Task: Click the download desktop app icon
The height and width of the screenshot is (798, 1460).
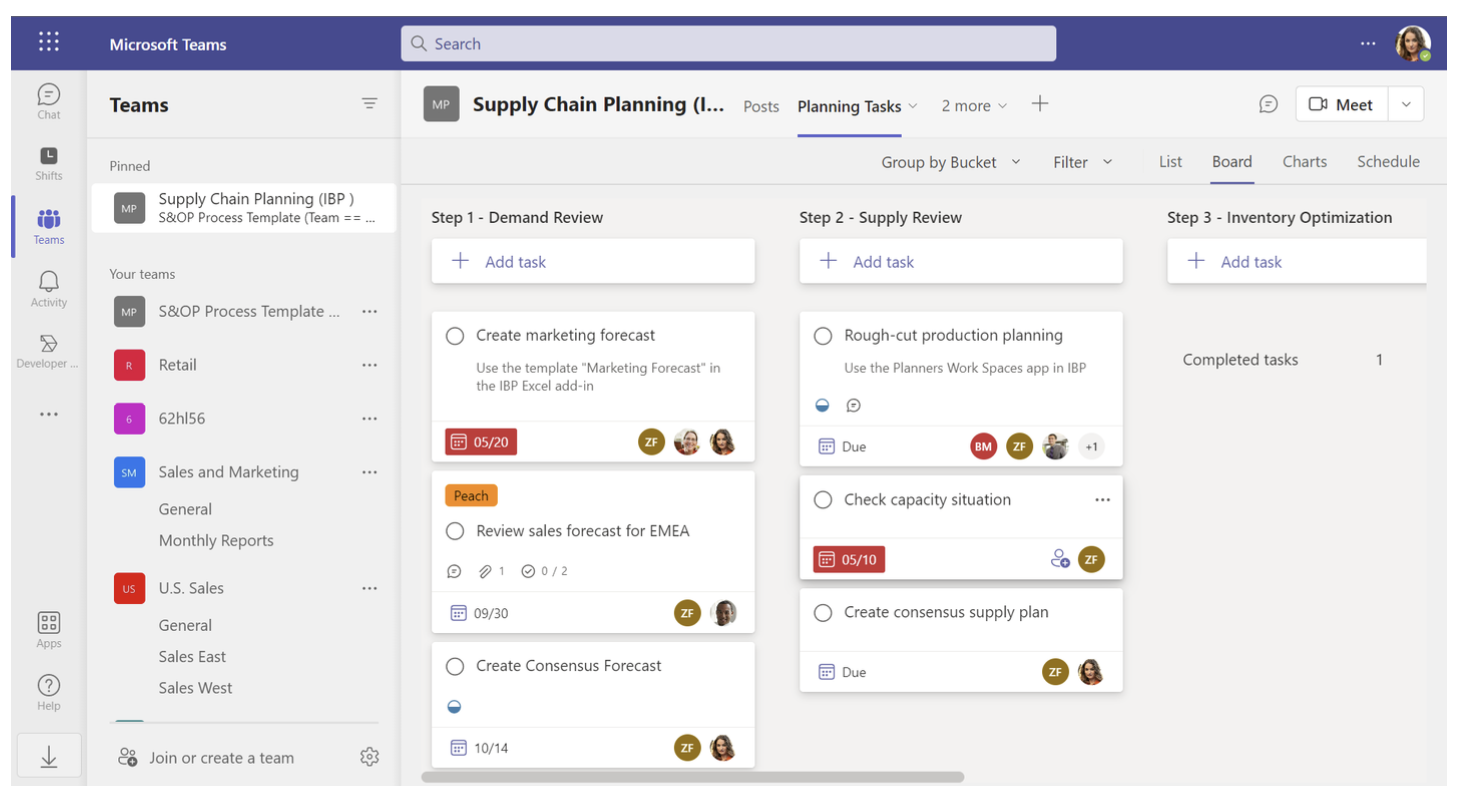Action: click(49, 758)
